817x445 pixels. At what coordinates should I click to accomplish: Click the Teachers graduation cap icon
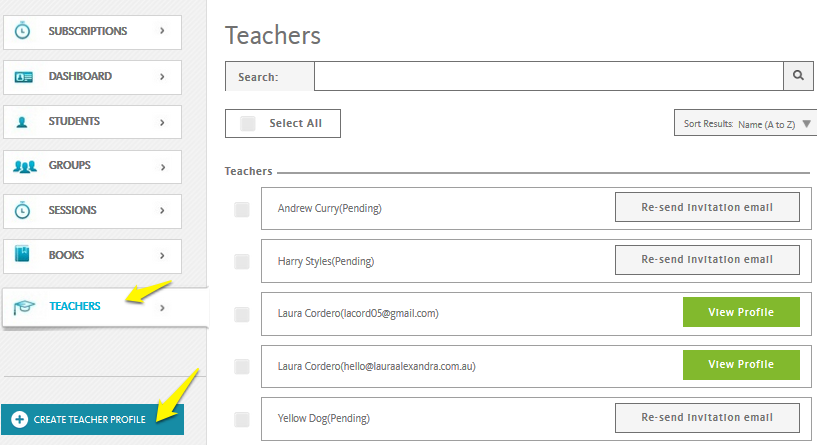pyautogui.click(x=24, y=307)
